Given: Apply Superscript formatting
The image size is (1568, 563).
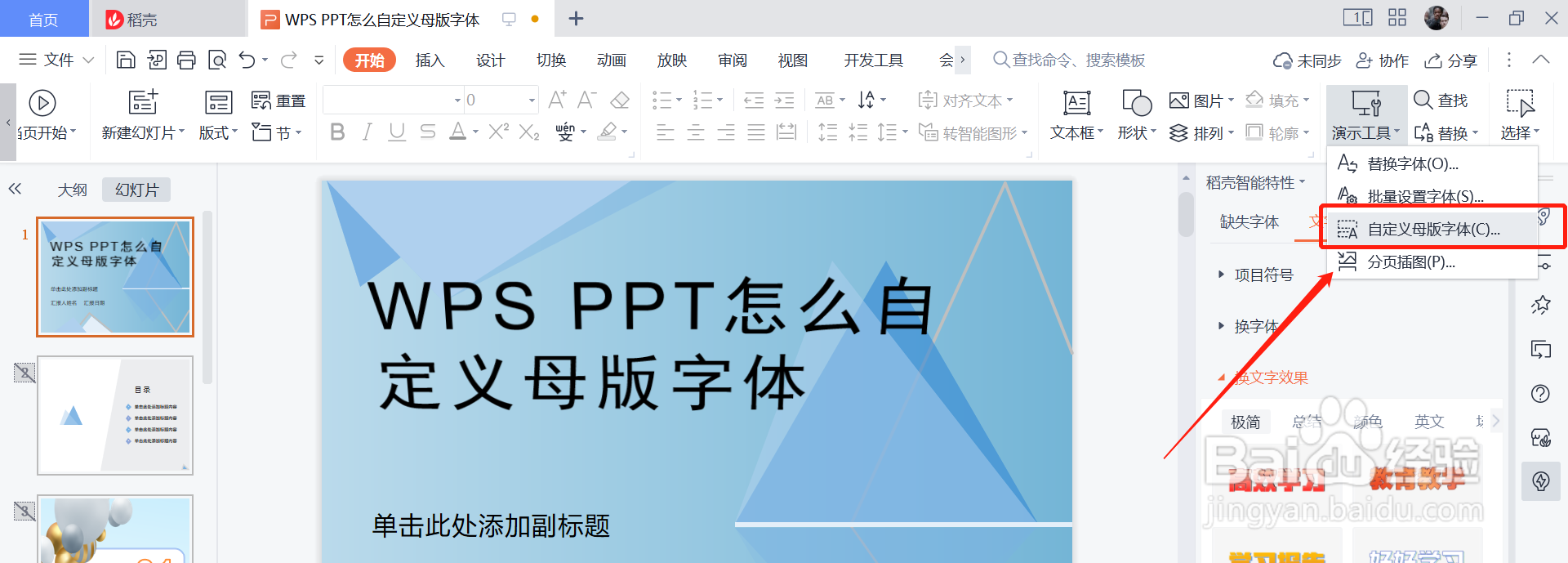Looking at the screenshot, I should [499, 132].
